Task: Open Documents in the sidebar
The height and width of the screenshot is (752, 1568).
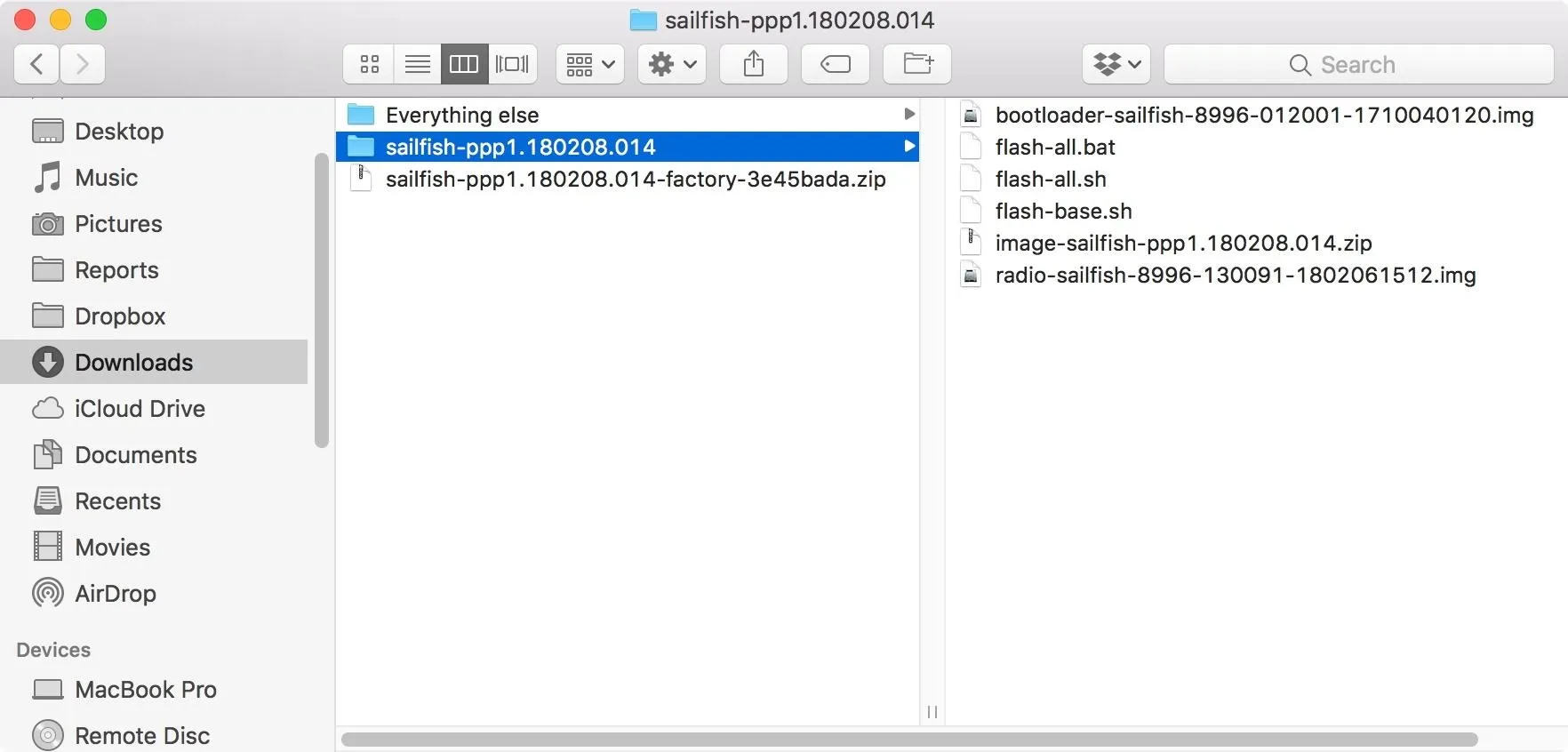Action: coord(154,455)
